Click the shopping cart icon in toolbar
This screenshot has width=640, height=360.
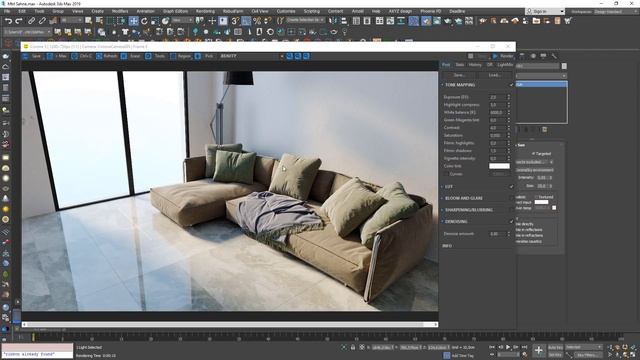tap(568, 21)
